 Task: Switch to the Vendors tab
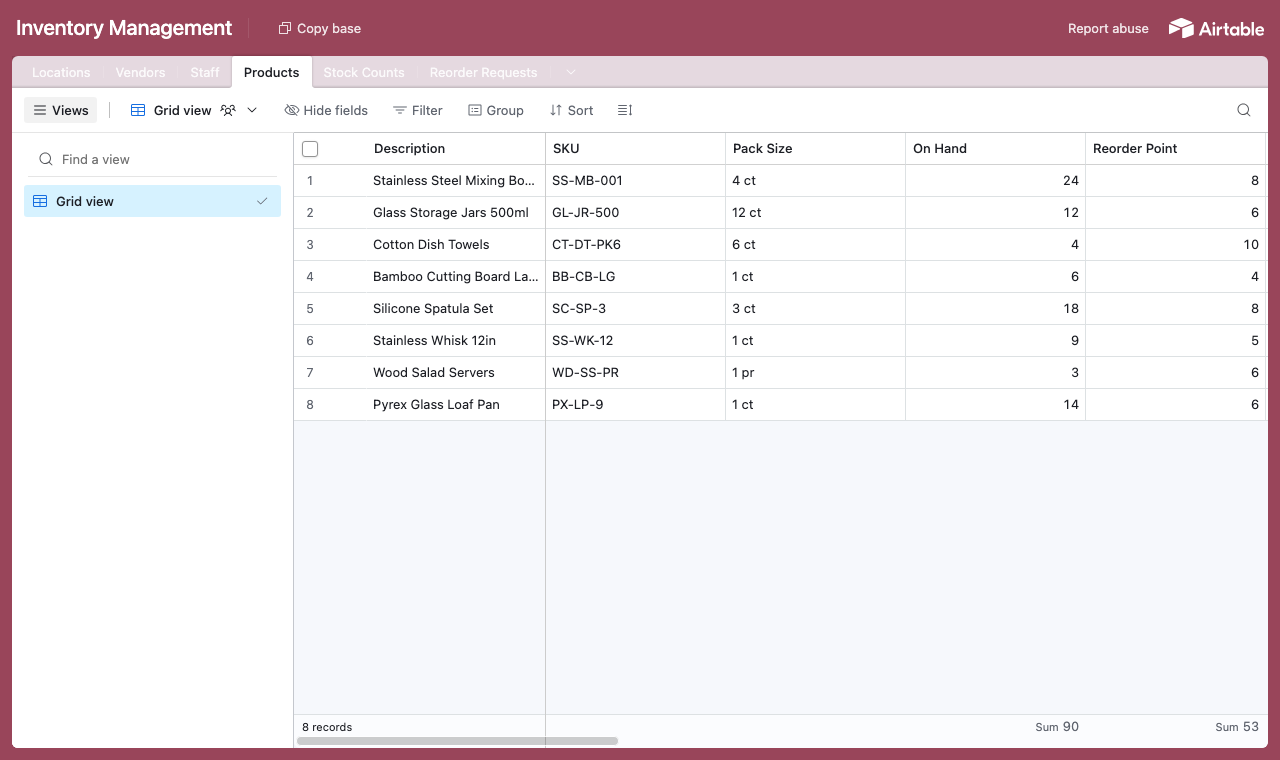coord(141,72)
